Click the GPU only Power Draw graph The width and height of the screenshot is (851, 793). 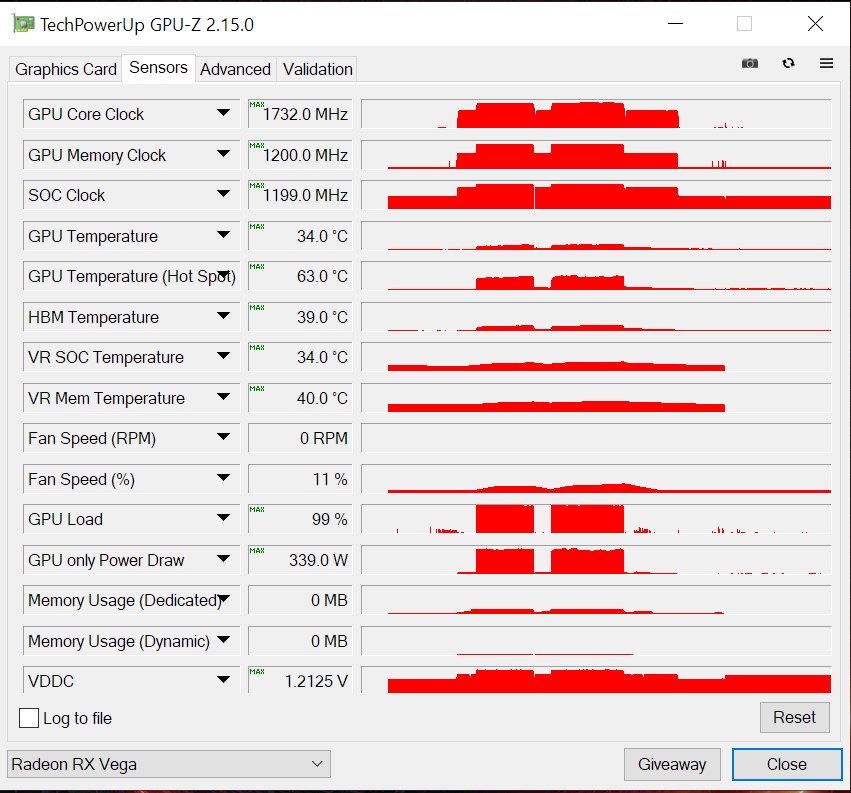coord(596,560)
